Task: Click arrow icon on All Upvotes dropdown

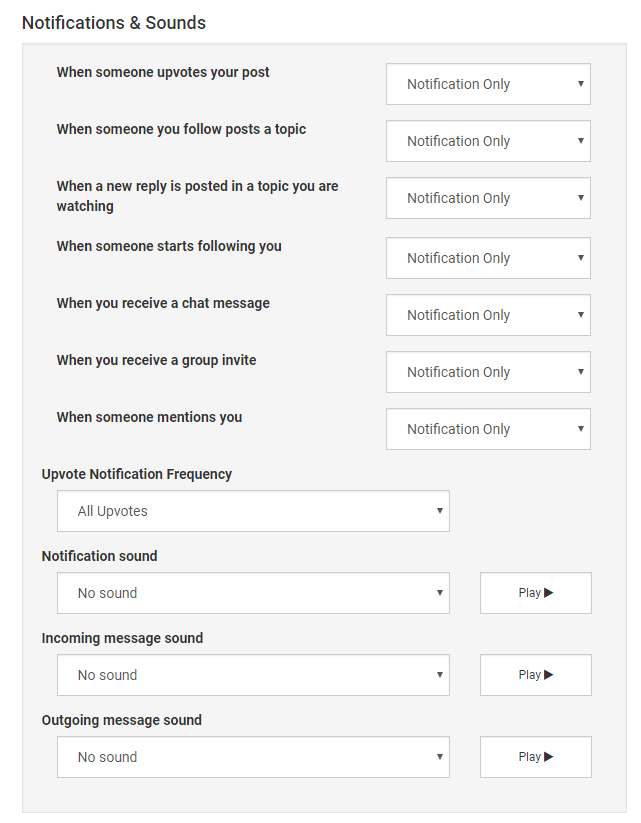Action: (x=440, y=511)
